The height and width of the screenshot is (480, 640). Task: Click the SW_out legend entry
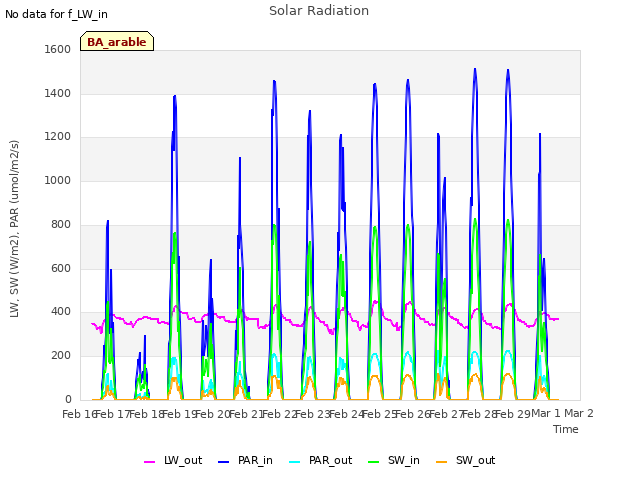[x=466, y=461]
